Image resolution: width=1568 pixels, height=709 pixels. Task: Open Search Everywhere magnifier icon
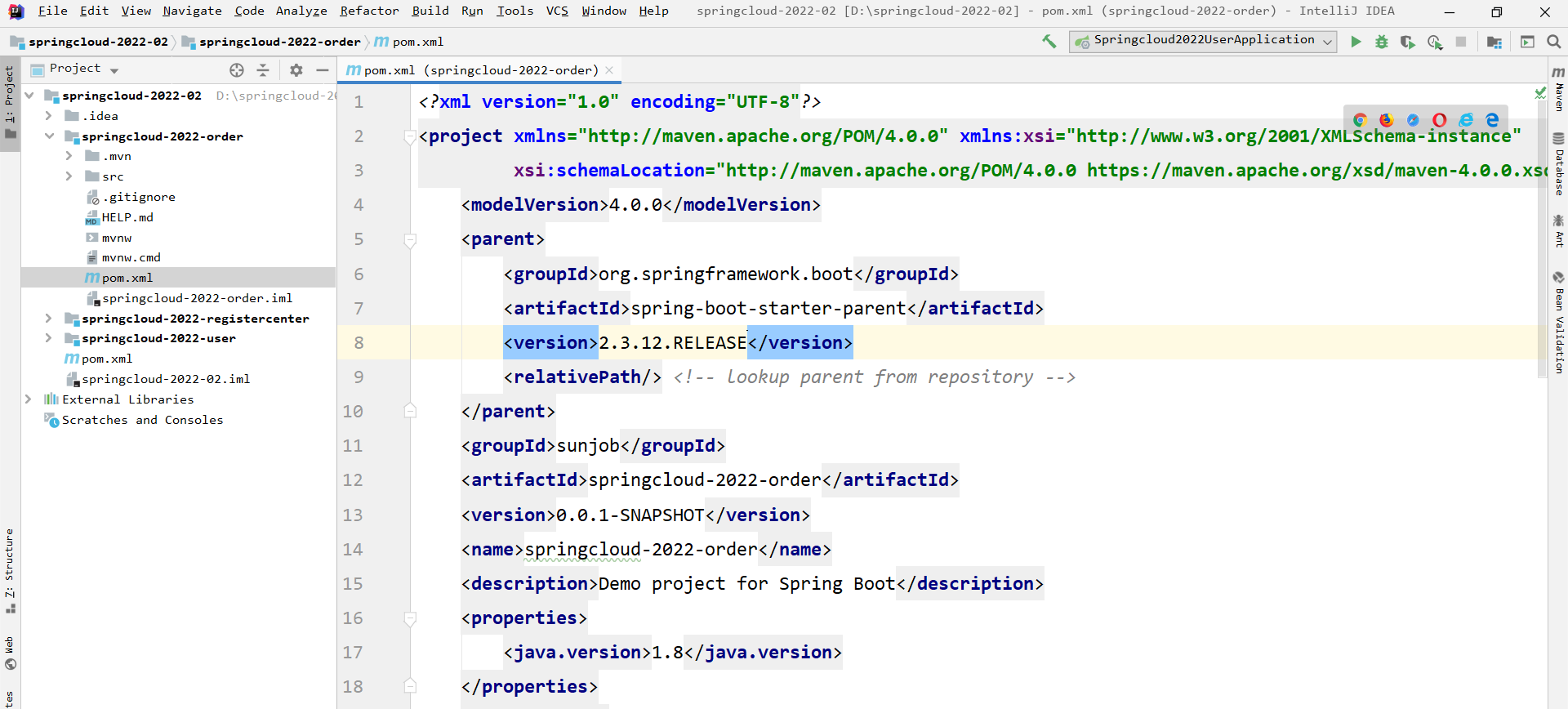(x=1553, y=42)
